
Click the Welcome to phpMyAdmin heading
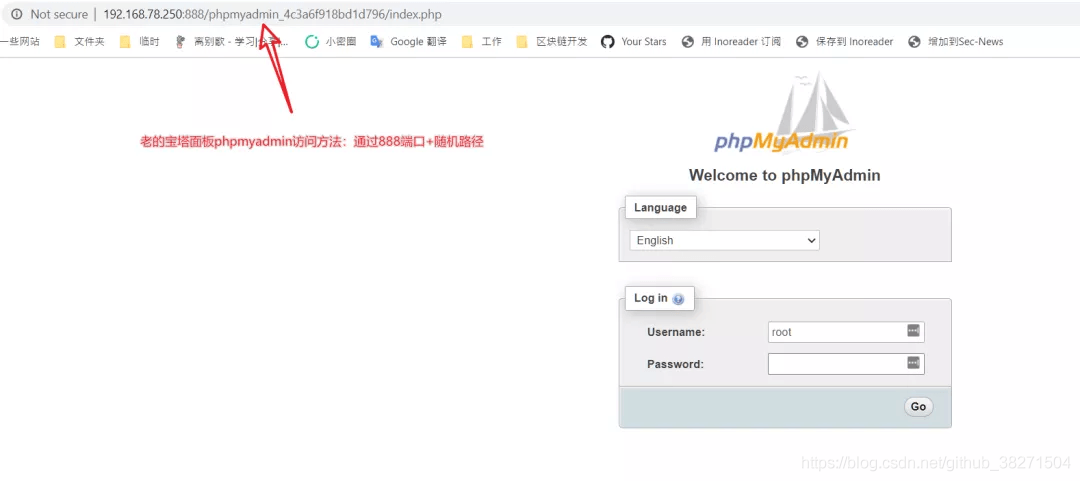pyautogui.click(x=785, y=175)
